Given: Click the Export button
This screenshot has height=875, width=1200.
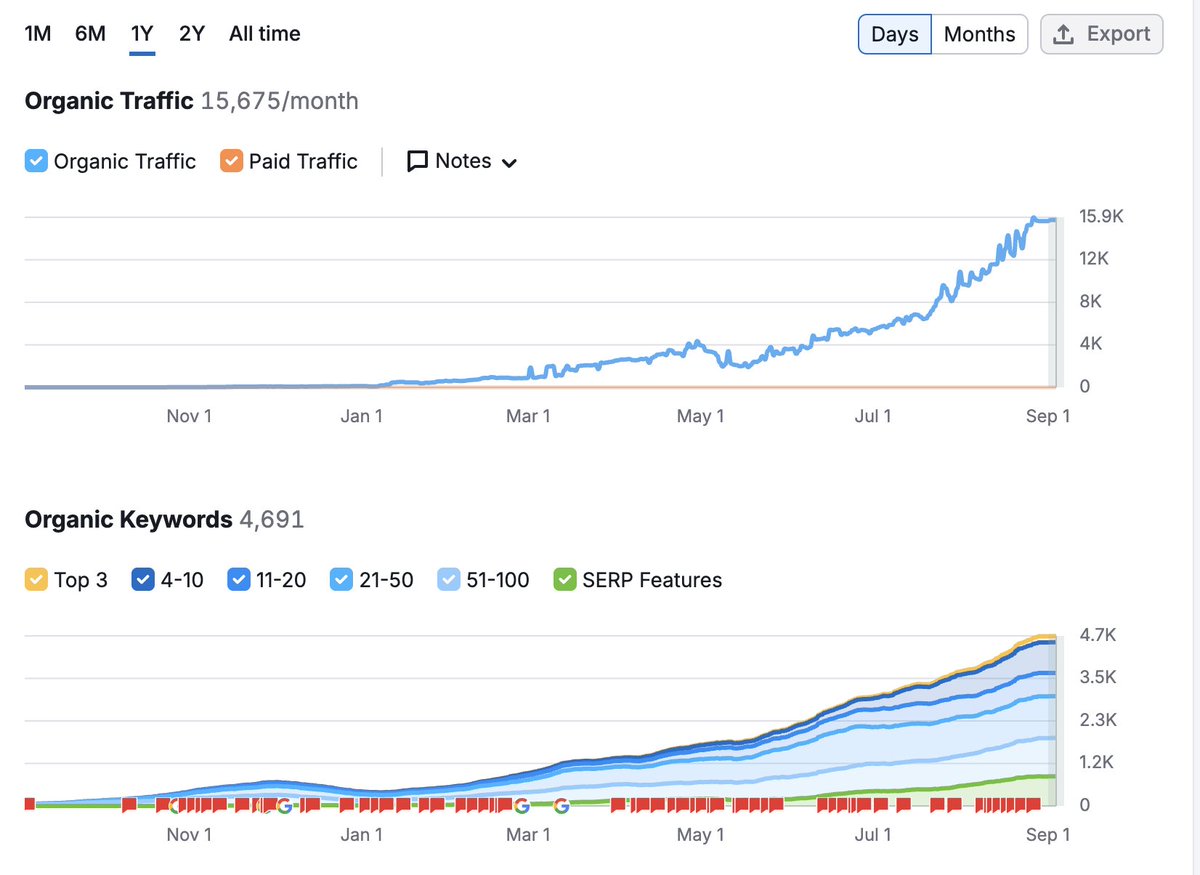Looking at the screenshot, I should 1101,33.
